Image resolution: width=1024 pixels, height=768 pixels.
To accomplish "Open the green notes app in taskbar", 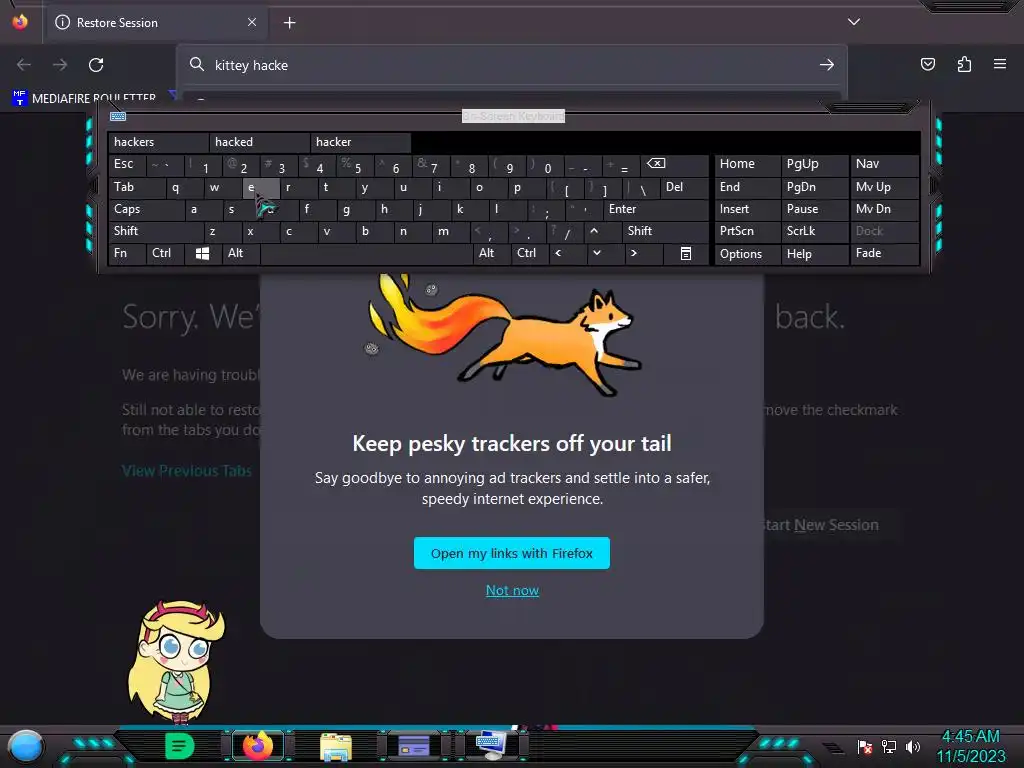I will (x=179, y=746).
